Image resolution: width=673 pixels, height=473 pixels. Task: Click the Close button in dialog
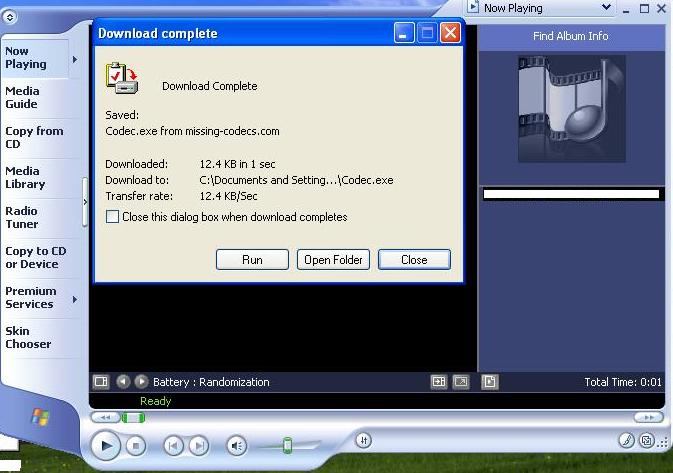[x=414, y=260]
